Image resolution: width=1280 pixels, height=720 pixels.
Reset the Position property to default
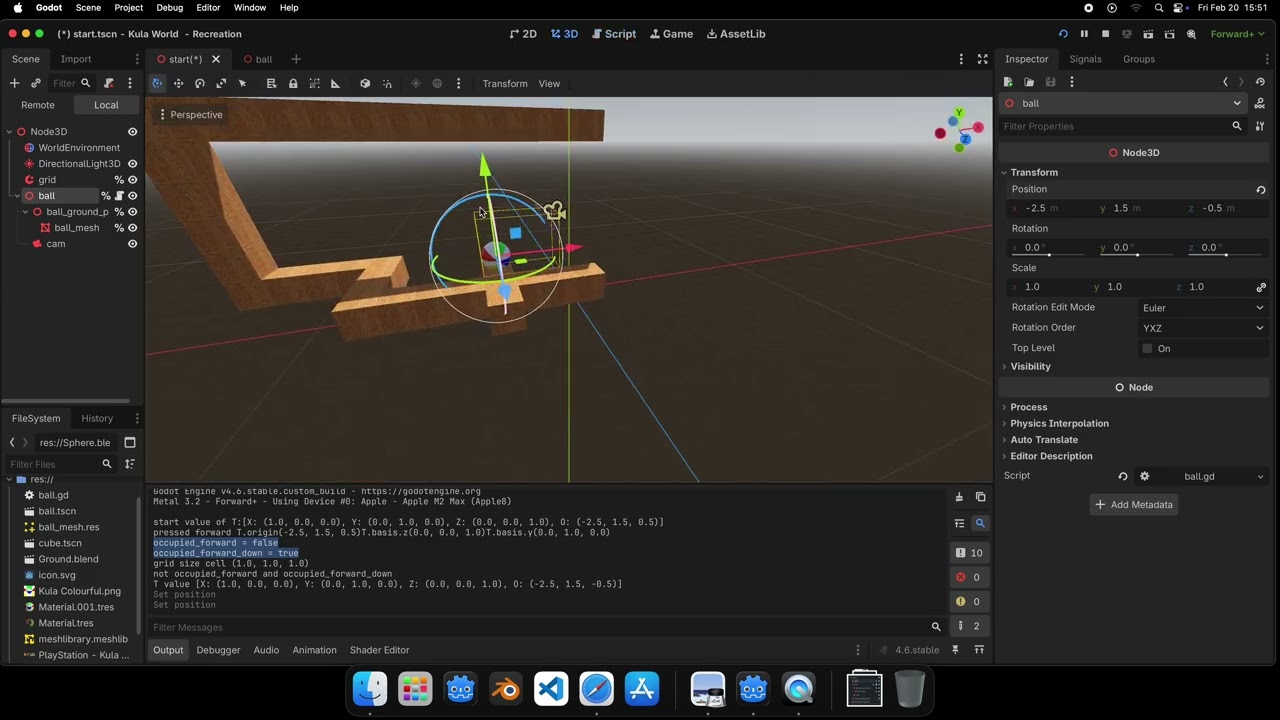click(1261, 190)
